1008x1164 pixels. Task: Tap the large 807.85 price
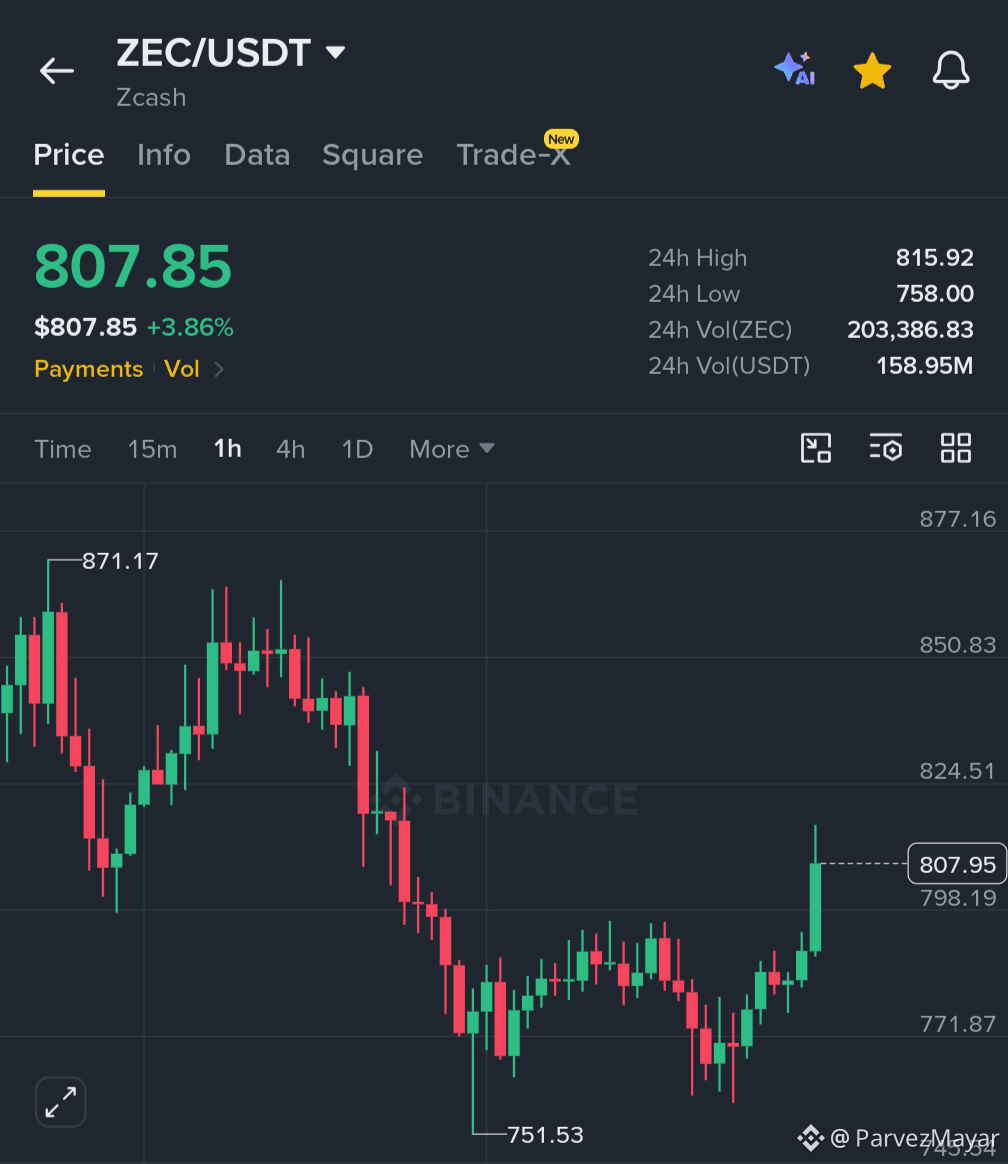pyautogui.click(x=133, y=267)
